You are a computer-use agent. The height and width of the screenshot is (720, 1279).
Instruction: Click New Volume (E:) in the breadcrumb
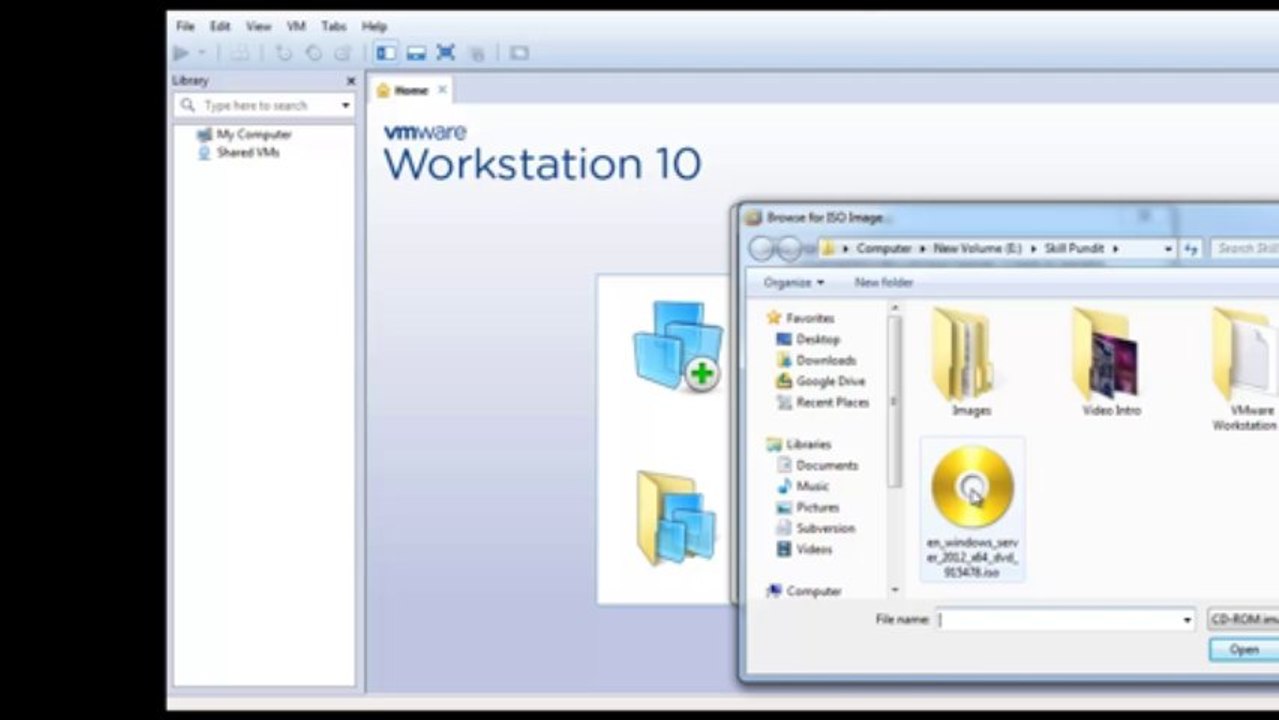pos(977,248)
